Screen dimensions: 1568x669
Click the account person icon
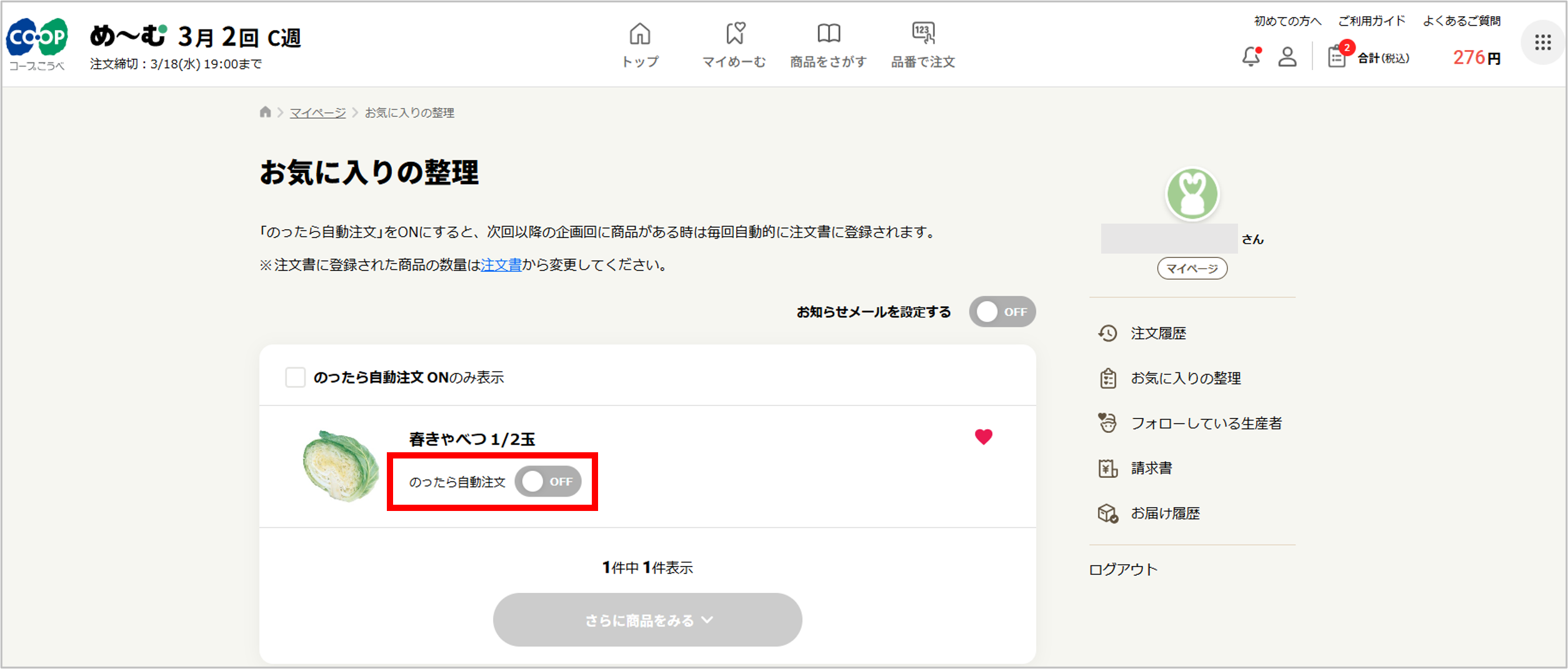(1287, 57)
